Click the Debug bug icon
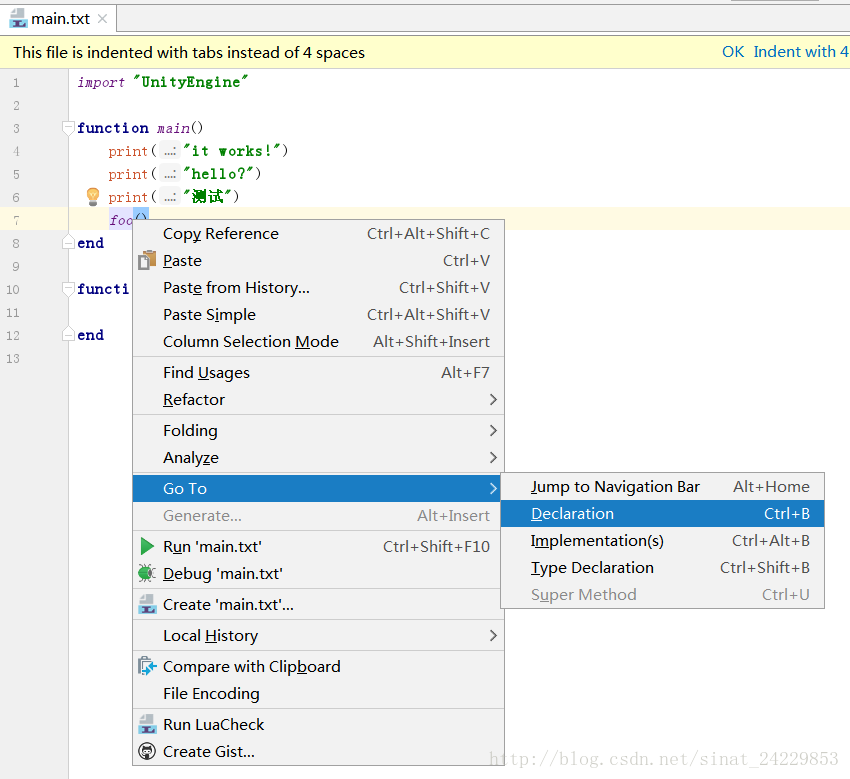 coord(147,573)
